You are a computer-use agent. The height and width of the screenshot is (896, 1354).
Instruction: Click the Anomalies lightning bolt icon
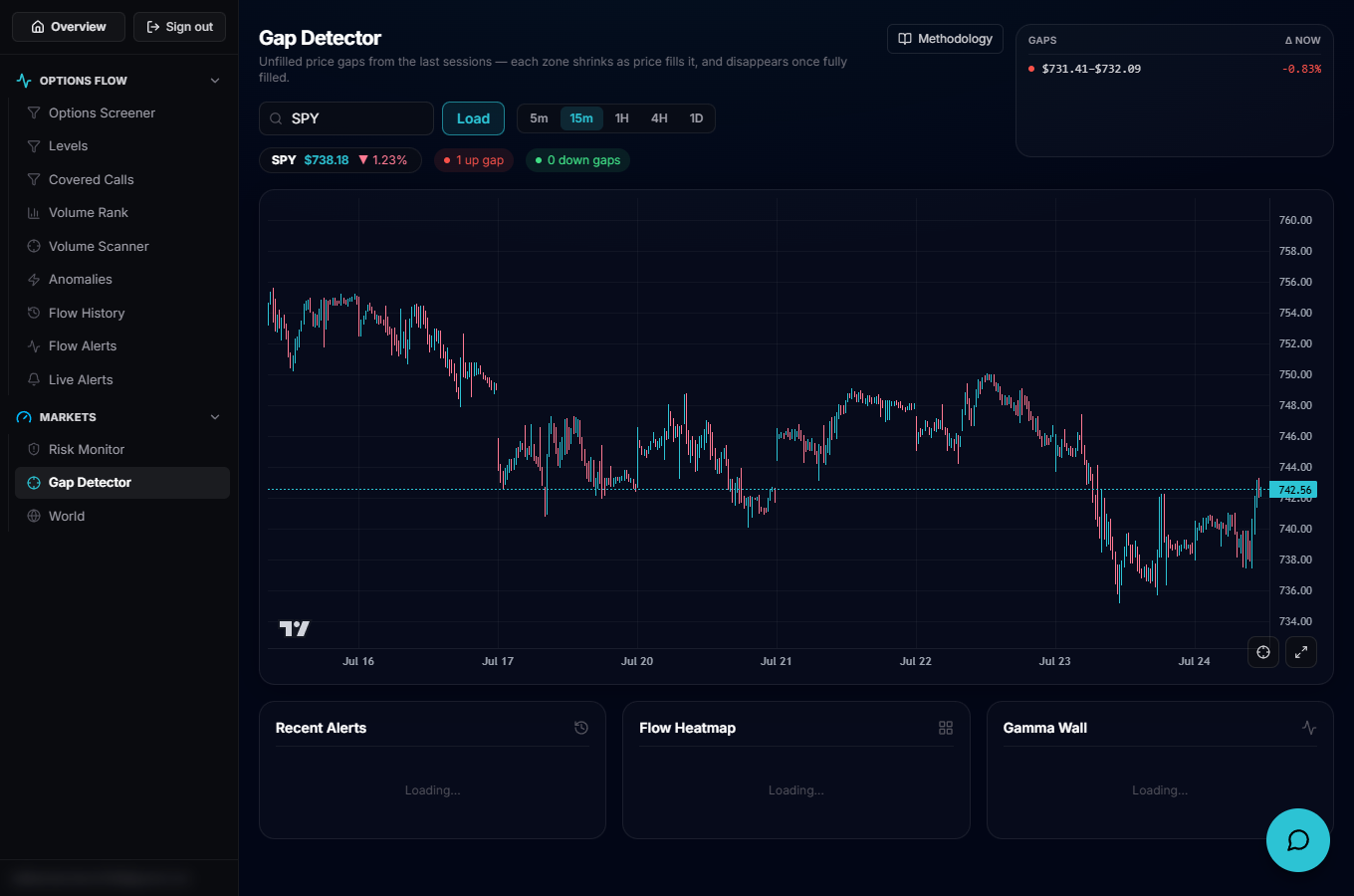pos(34,280)
